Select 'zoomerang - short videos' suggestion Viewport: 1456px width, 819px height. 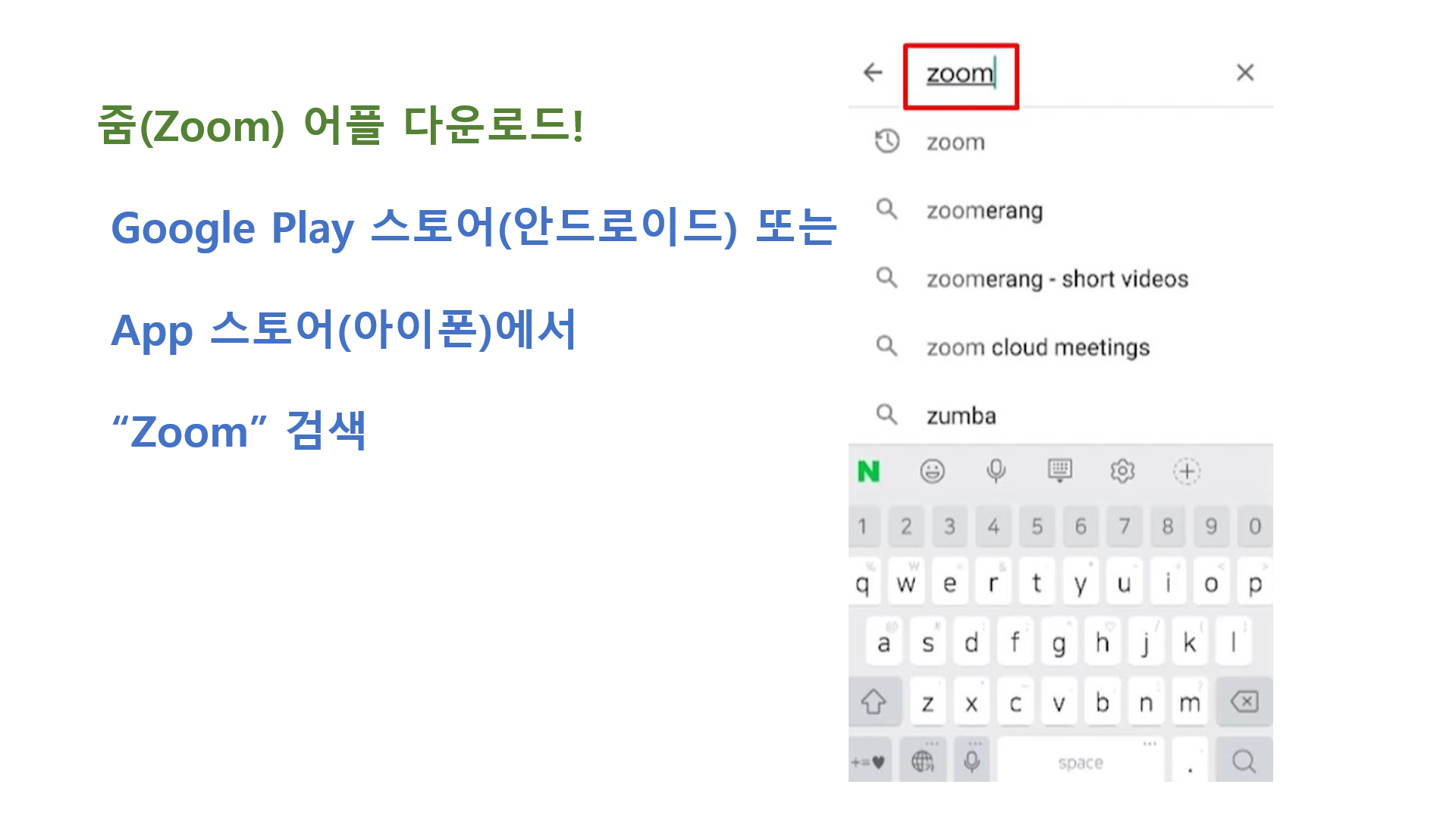coord(1056,279)
